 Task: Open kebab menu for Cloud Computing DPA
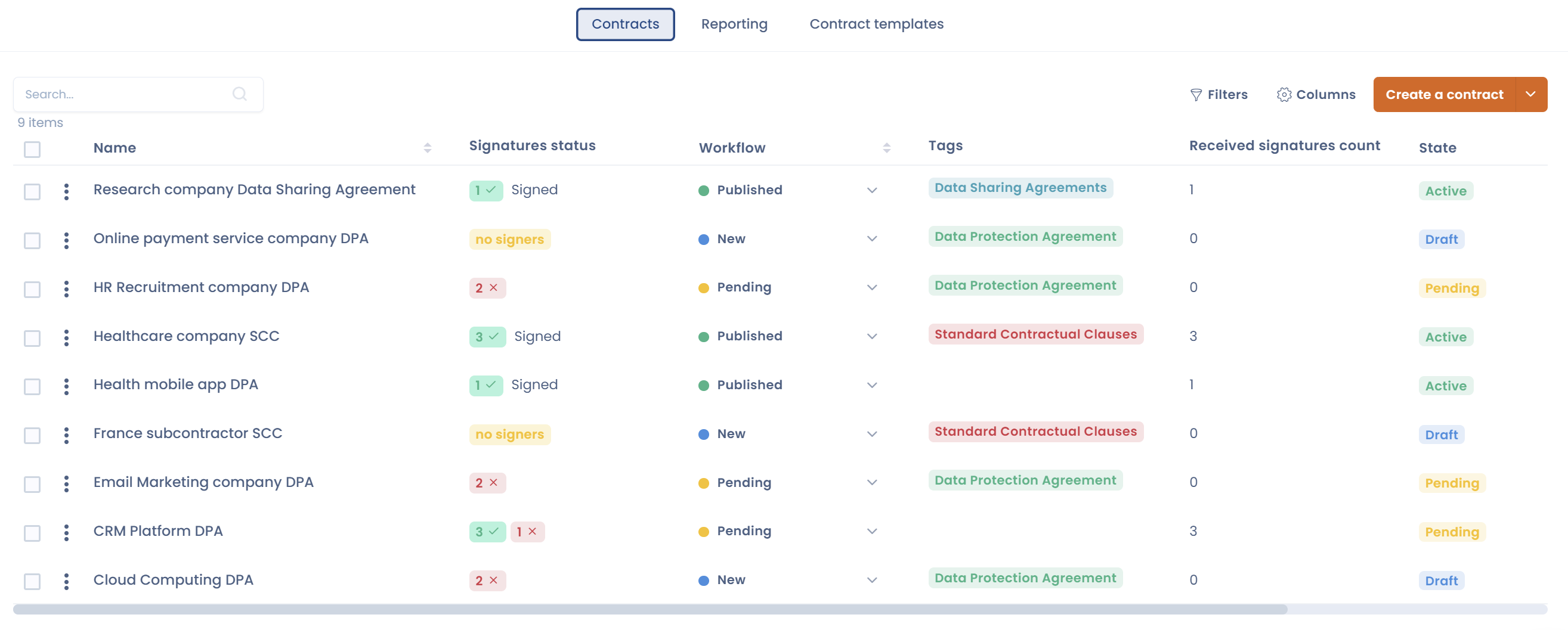tap(66, 581)
